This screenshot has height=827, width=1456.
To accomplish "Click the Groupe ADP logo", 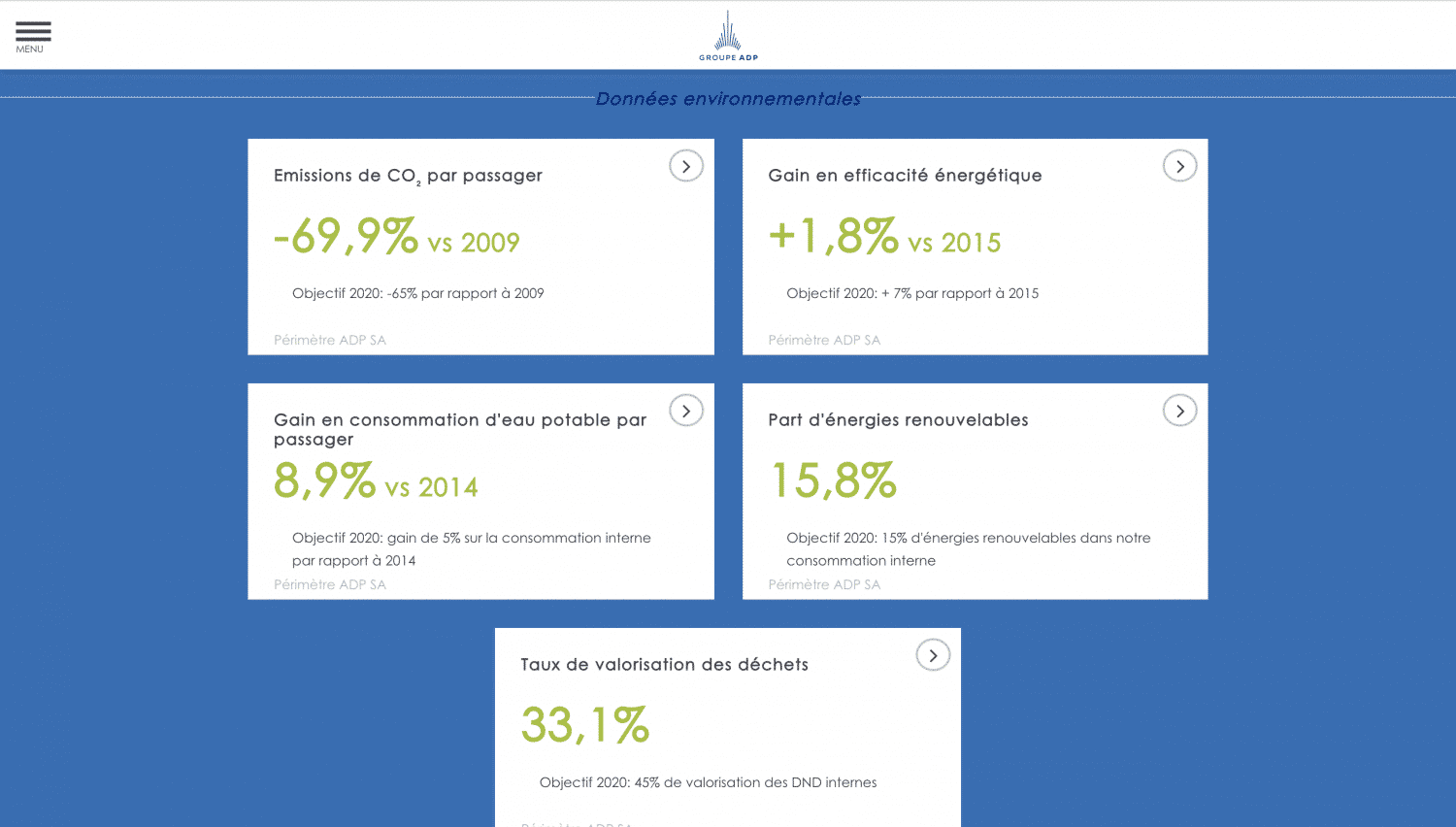I will (728, 37).
